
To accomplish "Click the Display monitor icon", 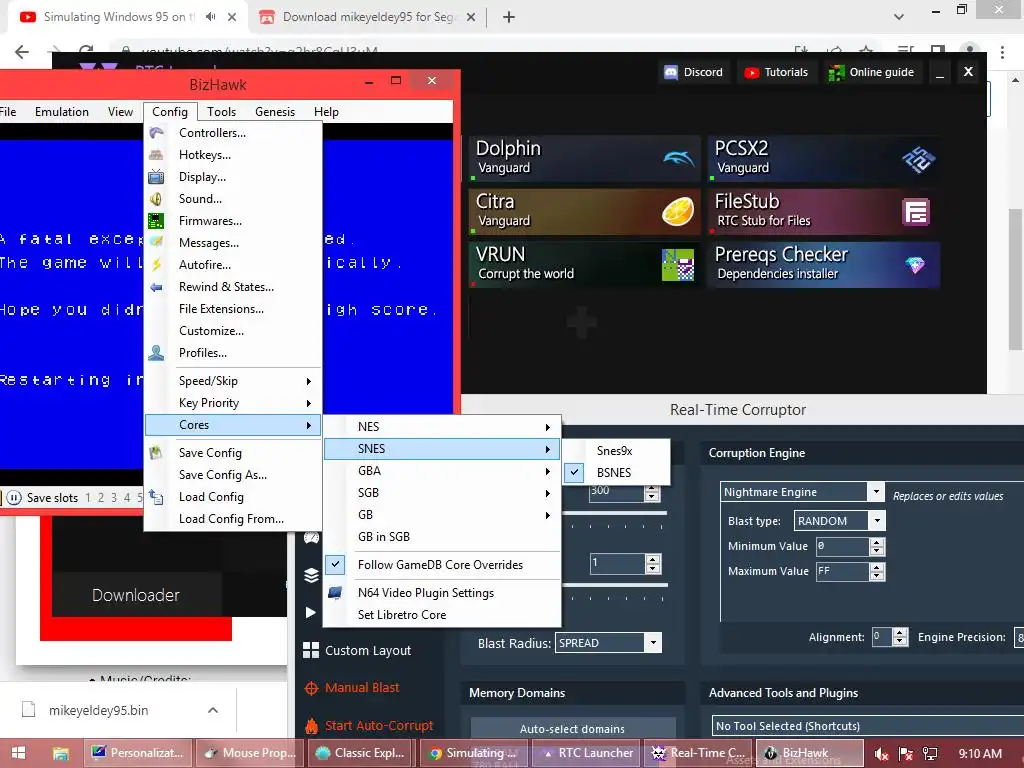I will click(x=156, y=177).
